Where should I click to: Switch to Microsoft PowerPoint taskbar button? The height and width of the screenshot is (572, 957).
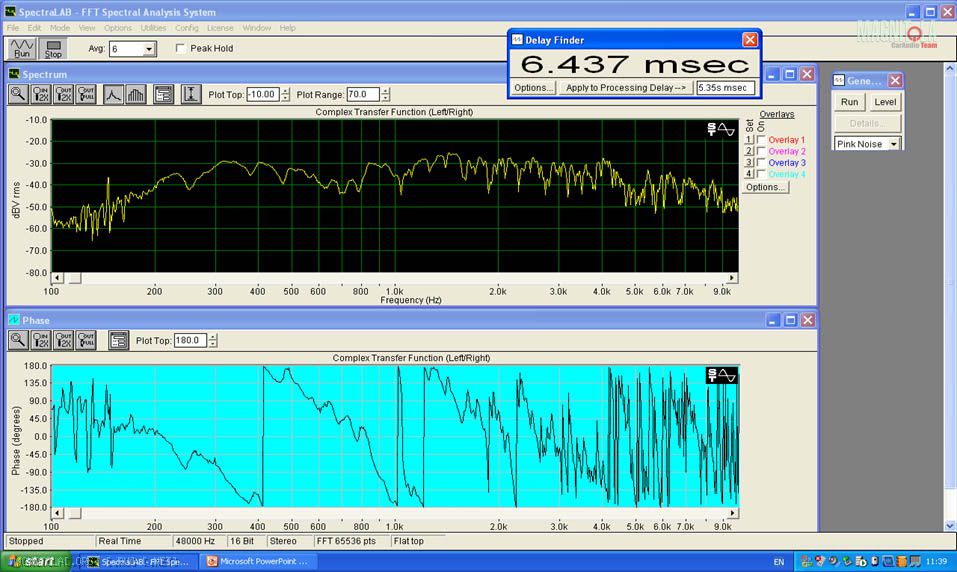point(258,562)
